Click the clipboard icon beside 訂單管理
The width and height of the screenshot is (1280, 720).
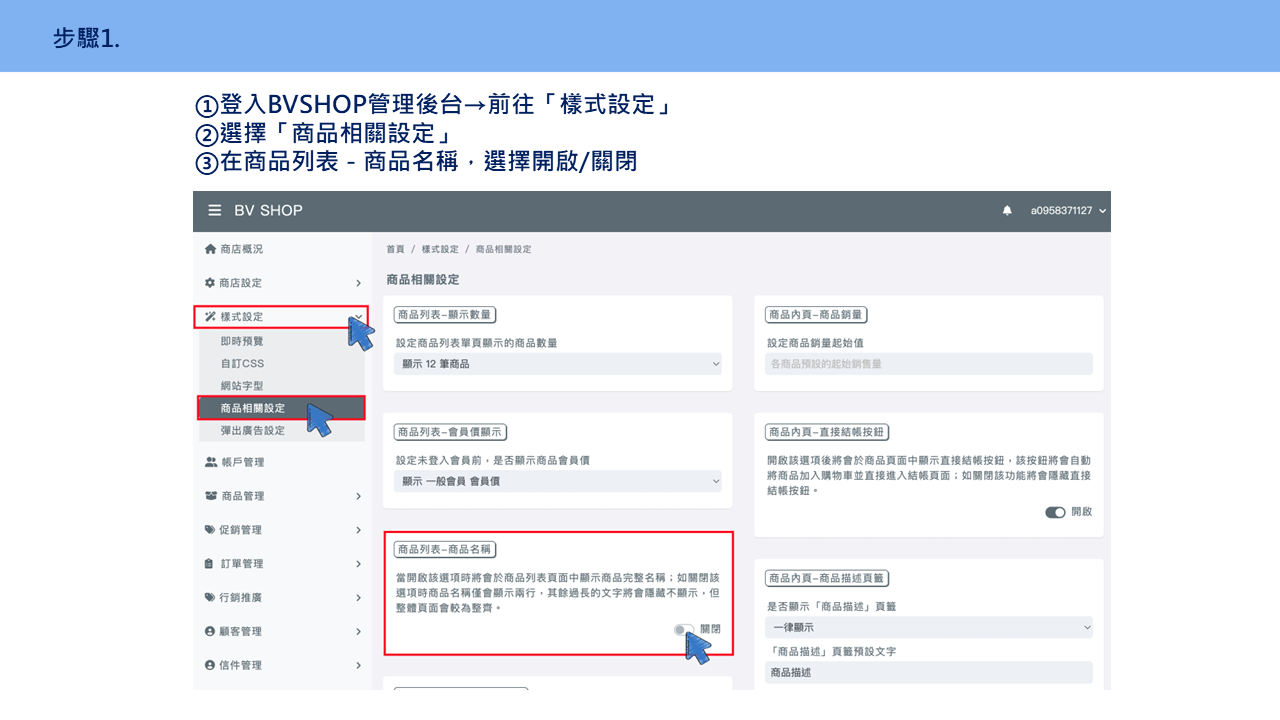tap(210, 564)
